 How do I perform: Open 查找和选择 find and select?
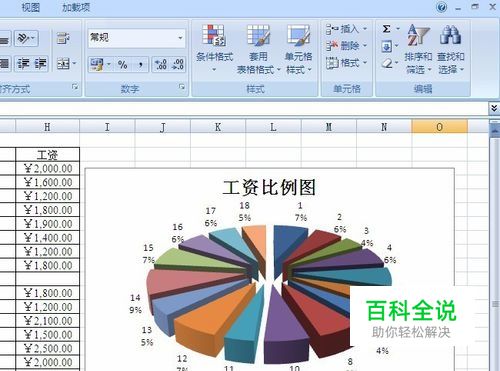coord(451,49)
